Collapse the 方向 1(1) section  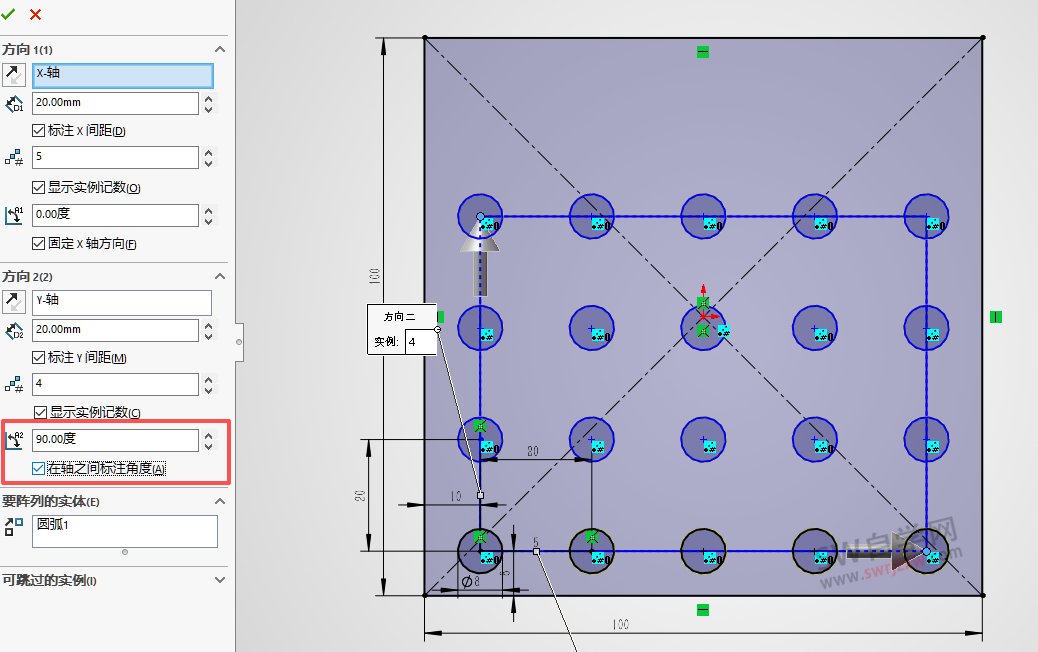pyautogui.click(x=220, y=49)
